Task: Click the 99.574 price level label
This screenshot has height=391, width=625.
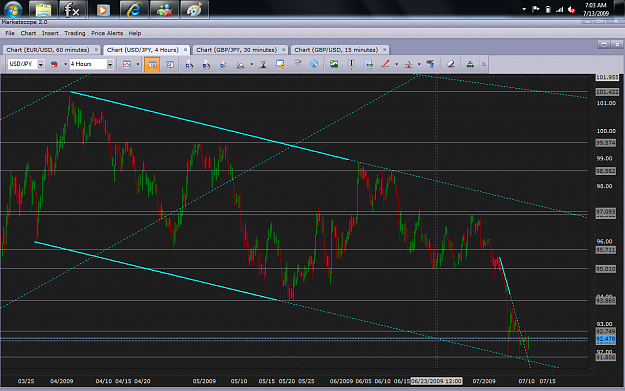Action: pyautogui.click(x=605, y=143)
